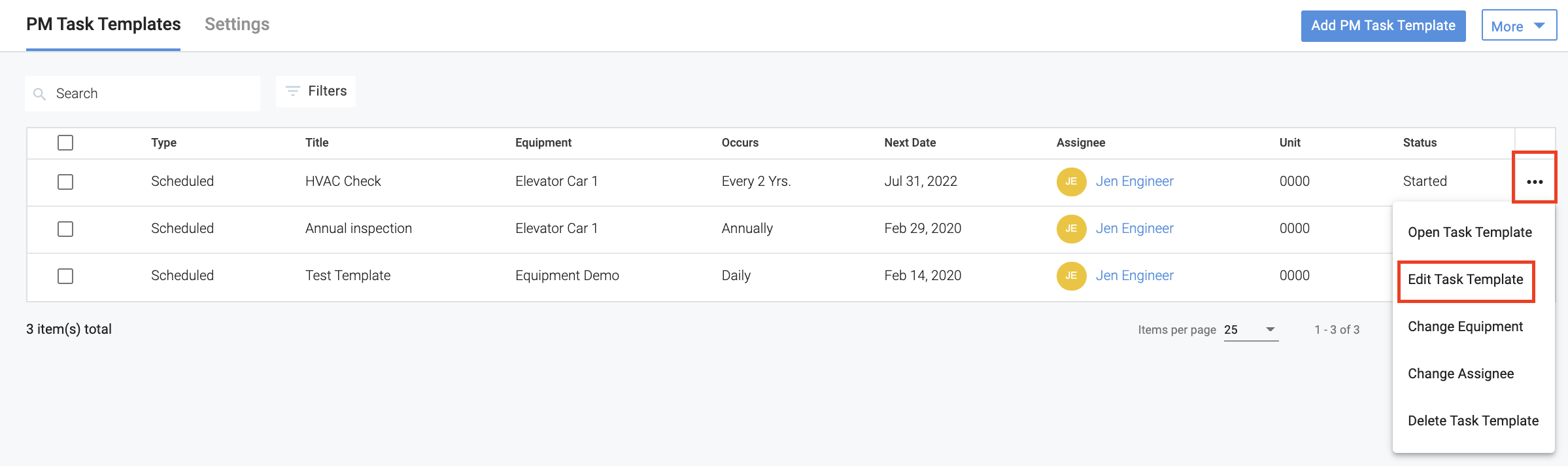Open the HVAC Check row three-dot menu
The image size is (1568, 466).
tap(1535, 181)
